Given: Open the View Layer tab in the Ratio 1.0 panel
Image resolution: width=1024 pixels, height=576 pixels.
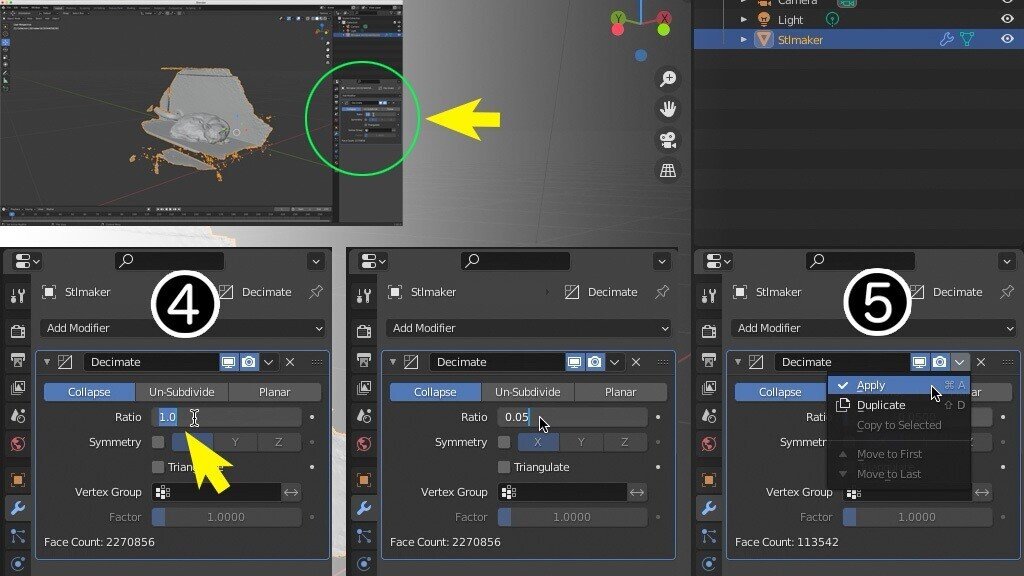Looking at the screenshot, I should [18, 388].
